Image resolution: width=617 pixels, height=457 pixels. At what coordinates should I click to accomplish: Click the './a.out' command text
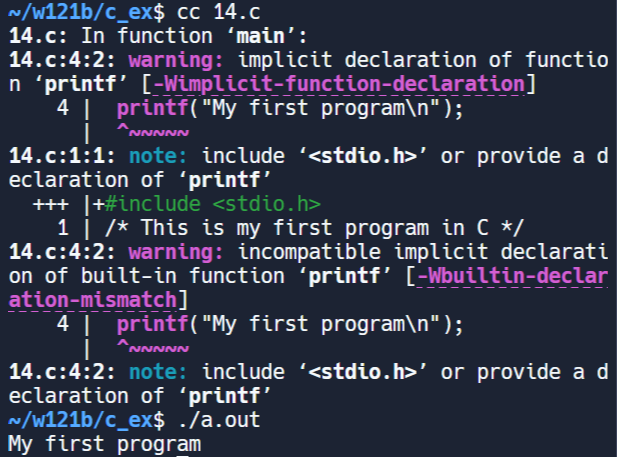click(x=218, y=420)
